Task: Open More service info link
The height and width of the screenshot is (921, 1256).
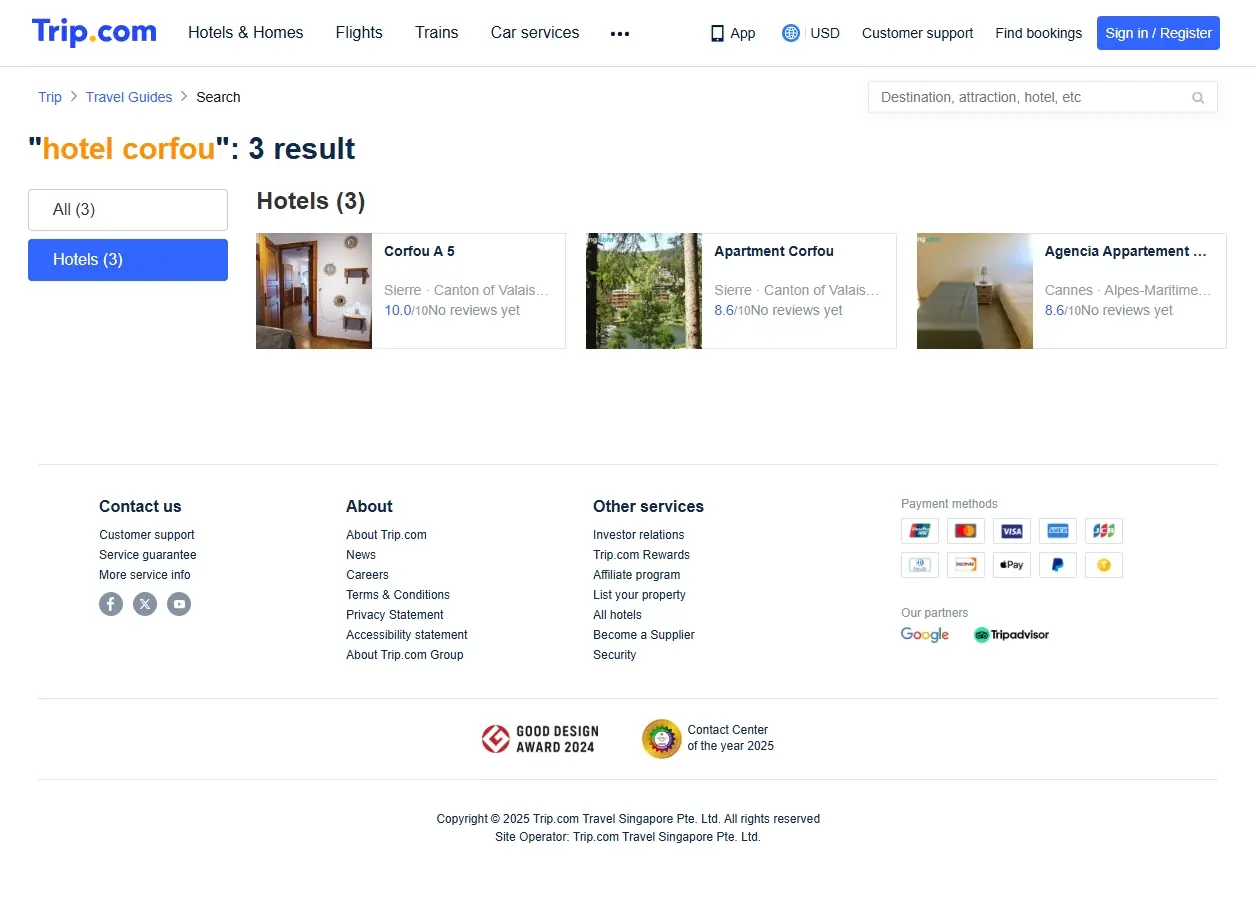Action: (x=145, y=575)
